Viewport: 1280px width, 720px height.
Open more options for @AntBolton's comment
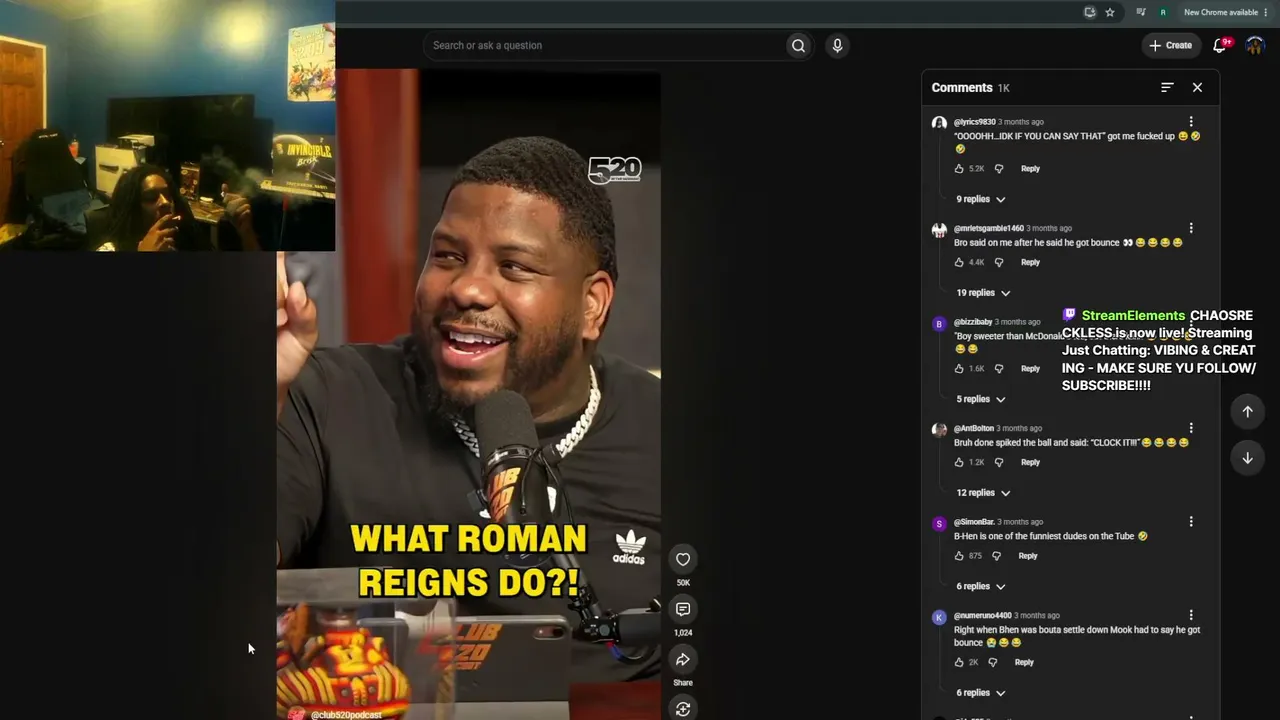pos(1191,428)
